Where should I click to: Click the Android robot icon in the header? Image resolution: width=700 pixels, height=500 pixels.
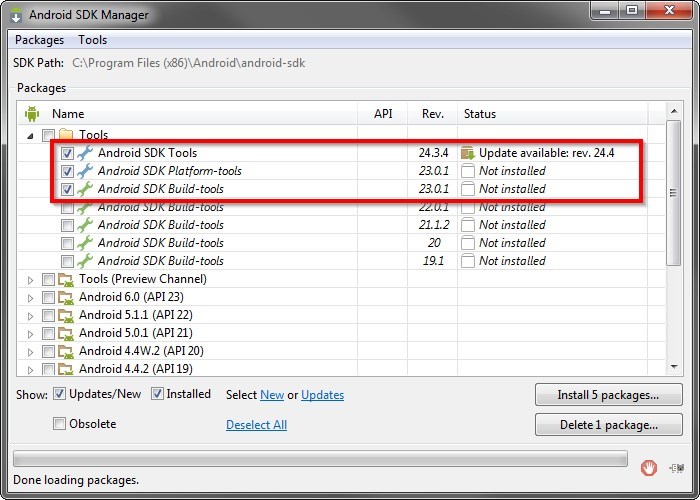(x=32, y=113)
